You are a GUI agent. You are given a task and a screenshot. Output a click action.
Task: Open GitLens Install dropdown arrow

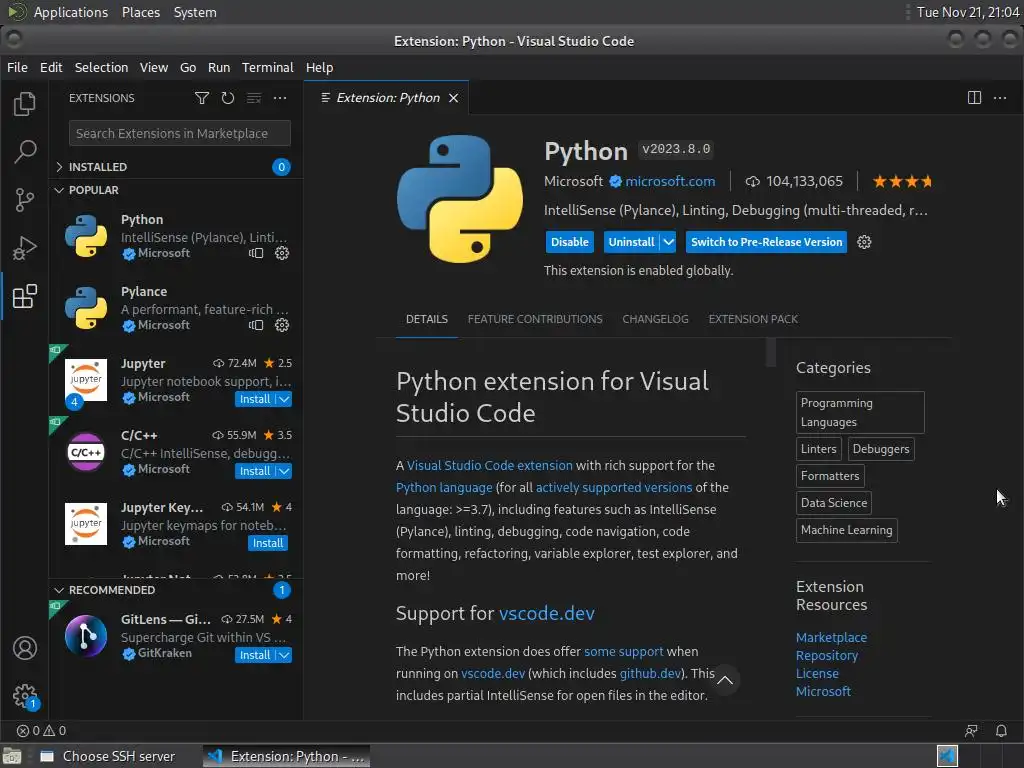284,656
